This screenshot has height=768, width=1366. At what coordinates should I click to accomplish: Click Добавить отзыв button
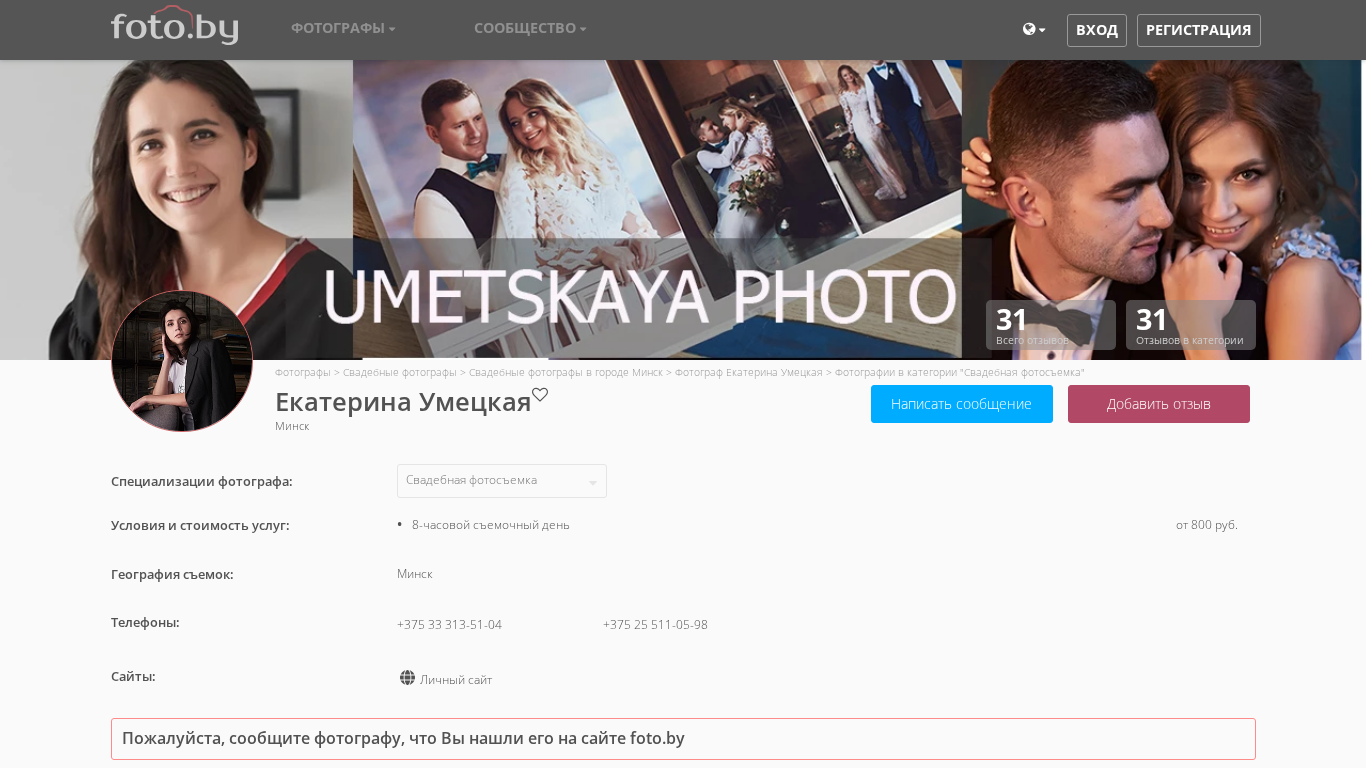coord(1159,404)
